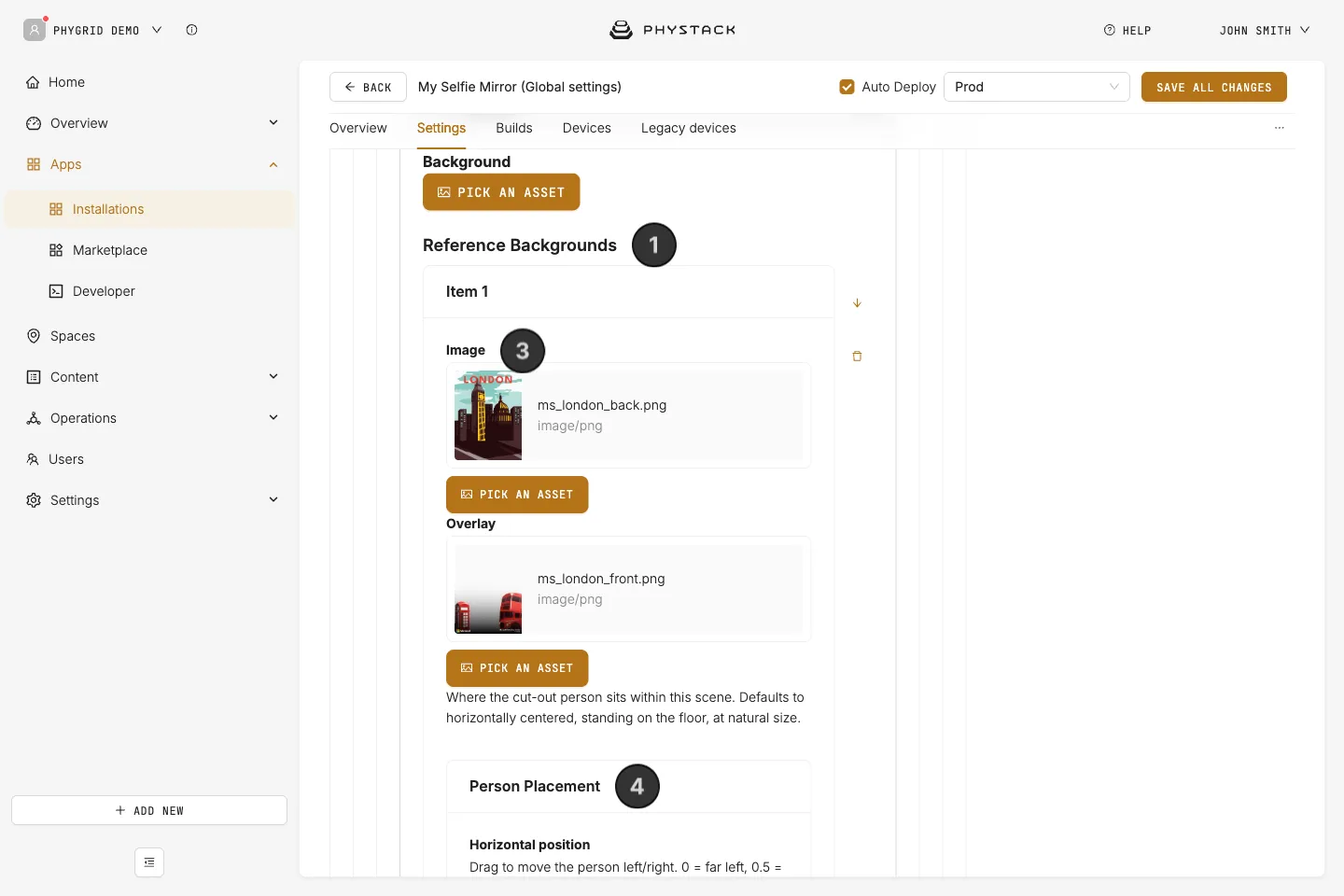Expand the Operations sidebar section
The height and width of the screenshot is (896, 1344).
pos(273,417)
